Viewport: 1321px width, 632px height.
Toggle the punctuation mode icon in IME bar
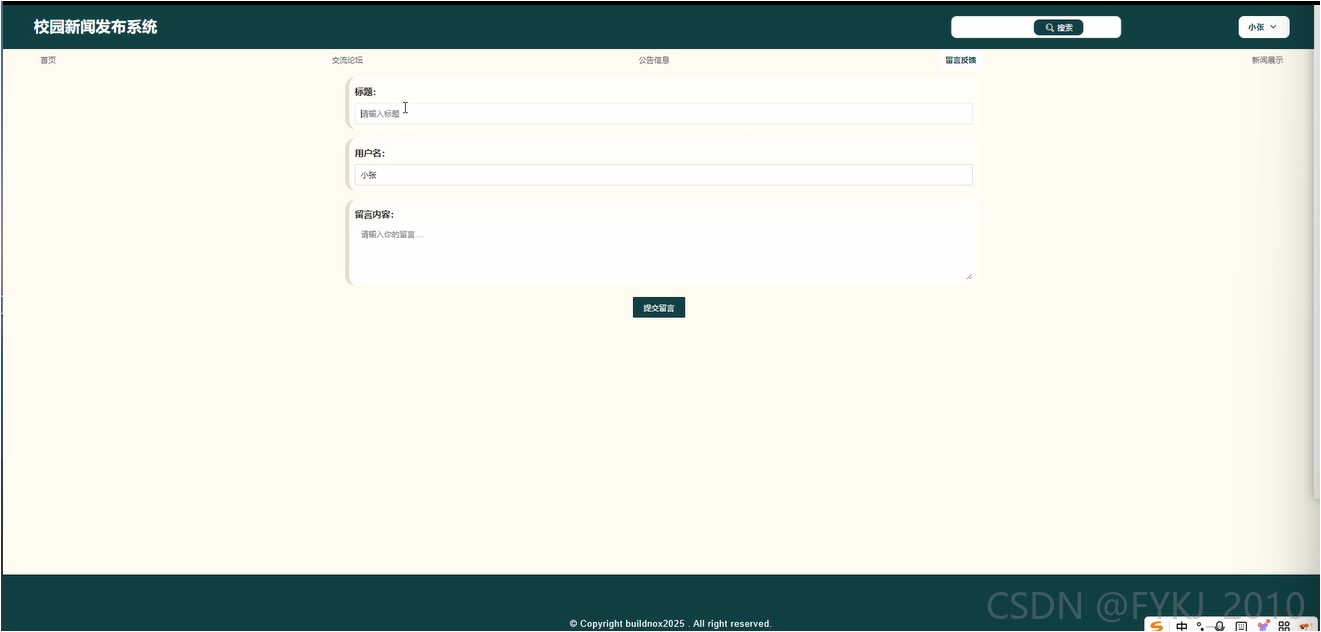(1200, 626)
